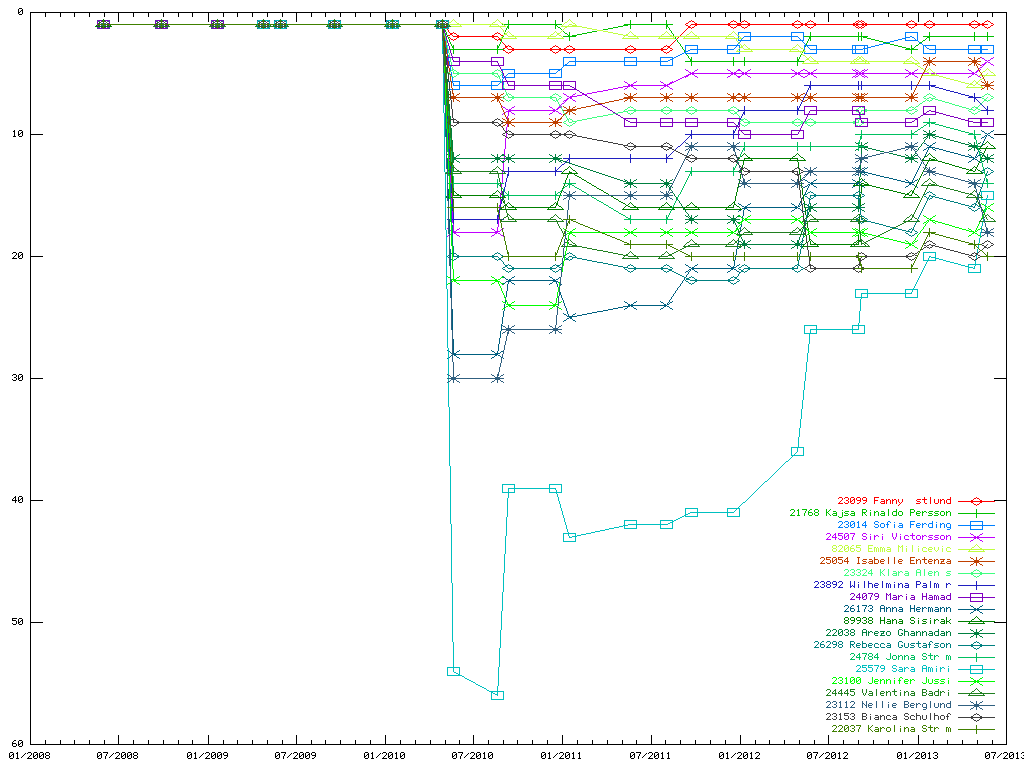1024x768 pixels.
Task: Click the purple cross marker beside Siri Victorsson
Action: [977, 537]
